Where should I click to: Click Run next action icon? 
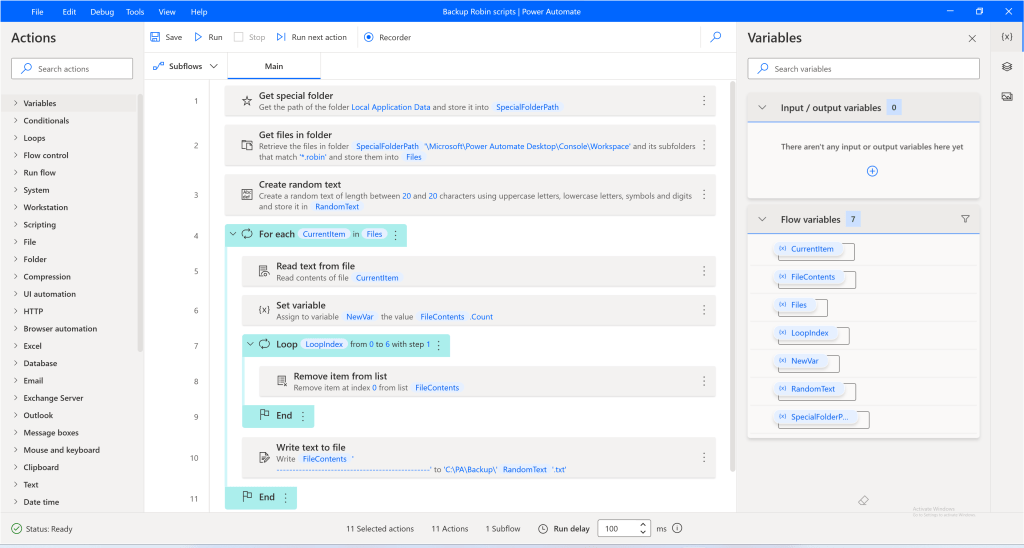tap(282, 37)
